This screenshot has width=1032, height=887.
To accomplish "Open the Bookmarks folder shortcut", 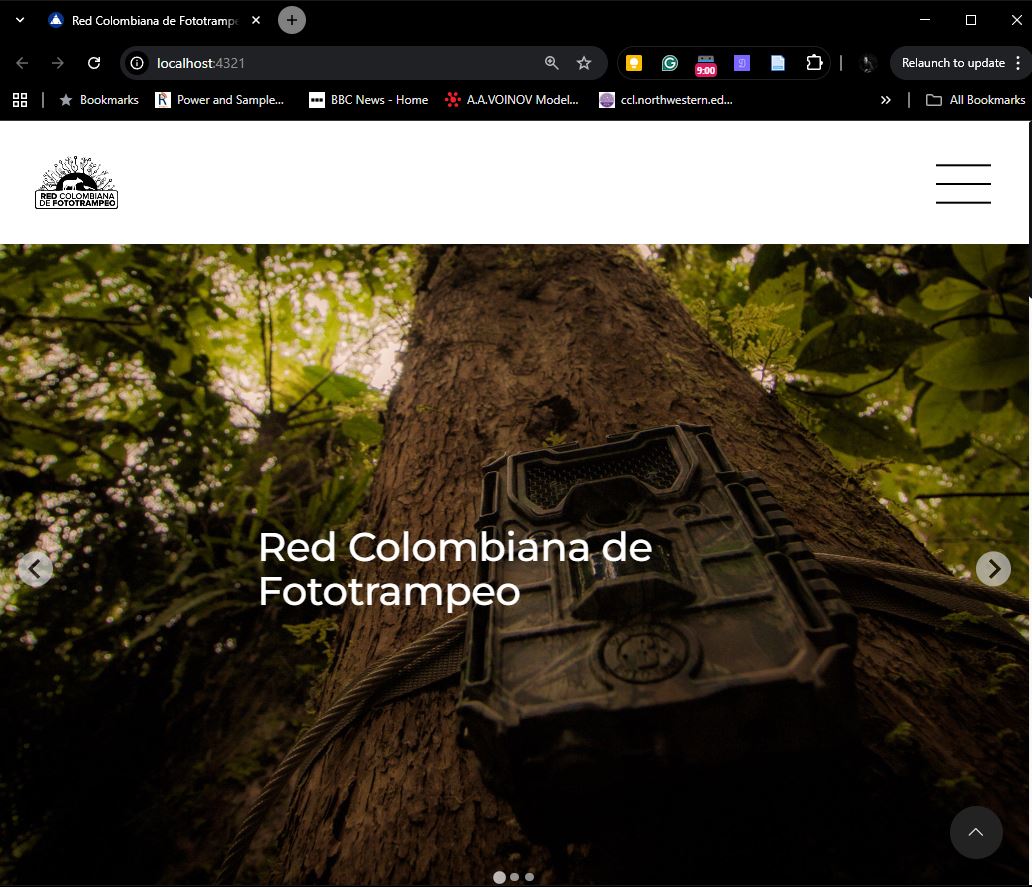I will (x=99, y=100).
